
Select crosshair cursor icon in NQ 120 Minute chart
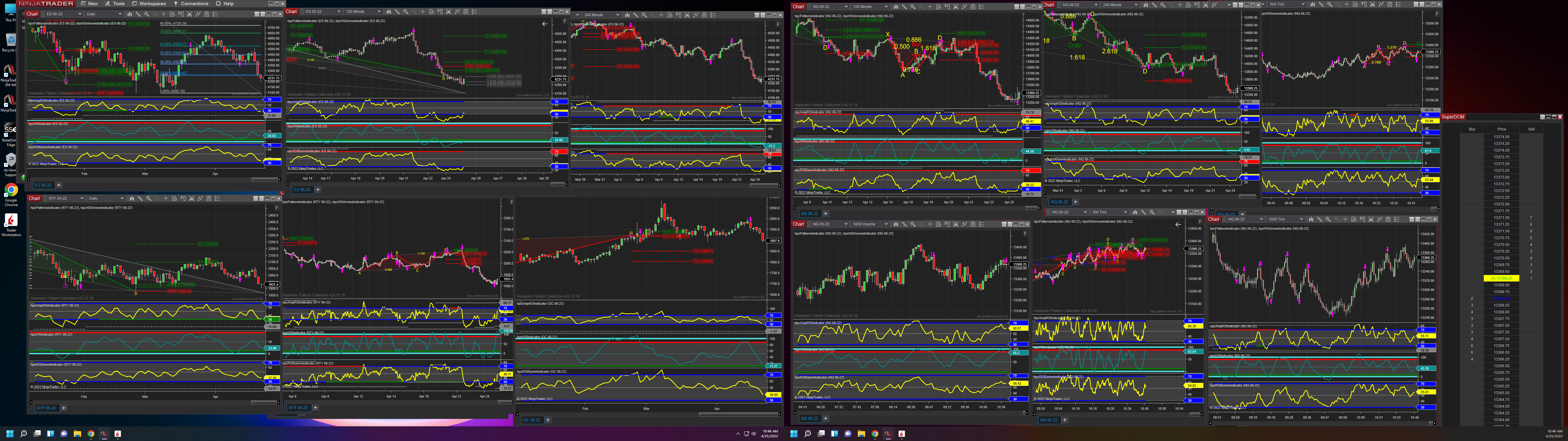[x=930, y=7]
